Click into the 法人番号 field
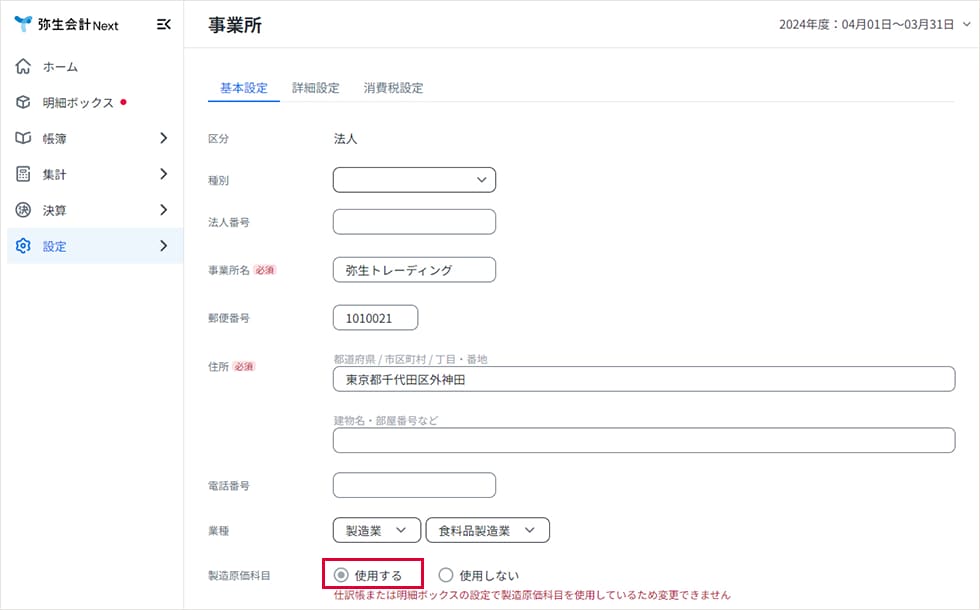 (x=414, y=222)
